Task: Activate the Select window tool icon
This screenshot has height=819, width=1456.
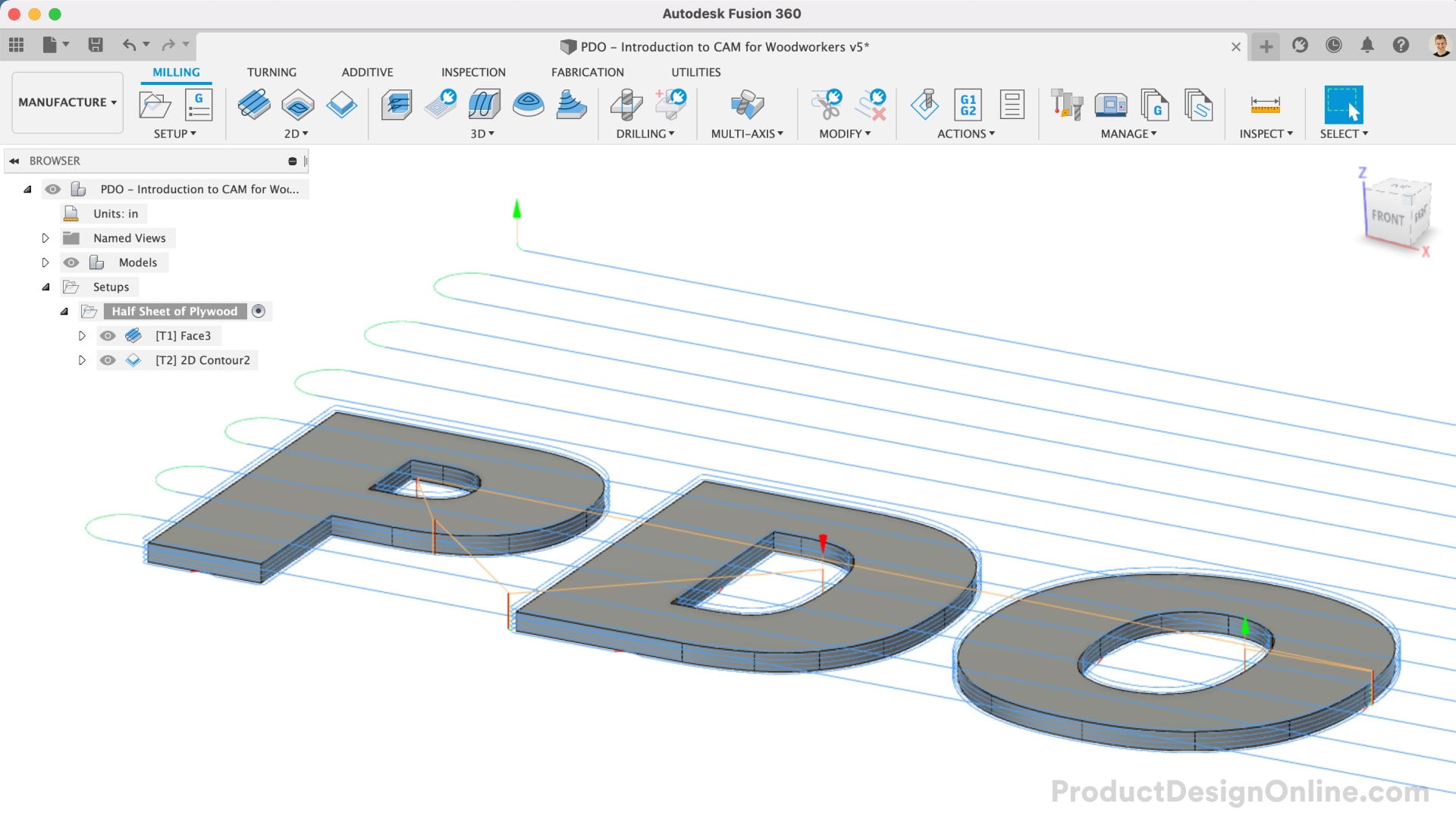Action: click(1343, 105)
